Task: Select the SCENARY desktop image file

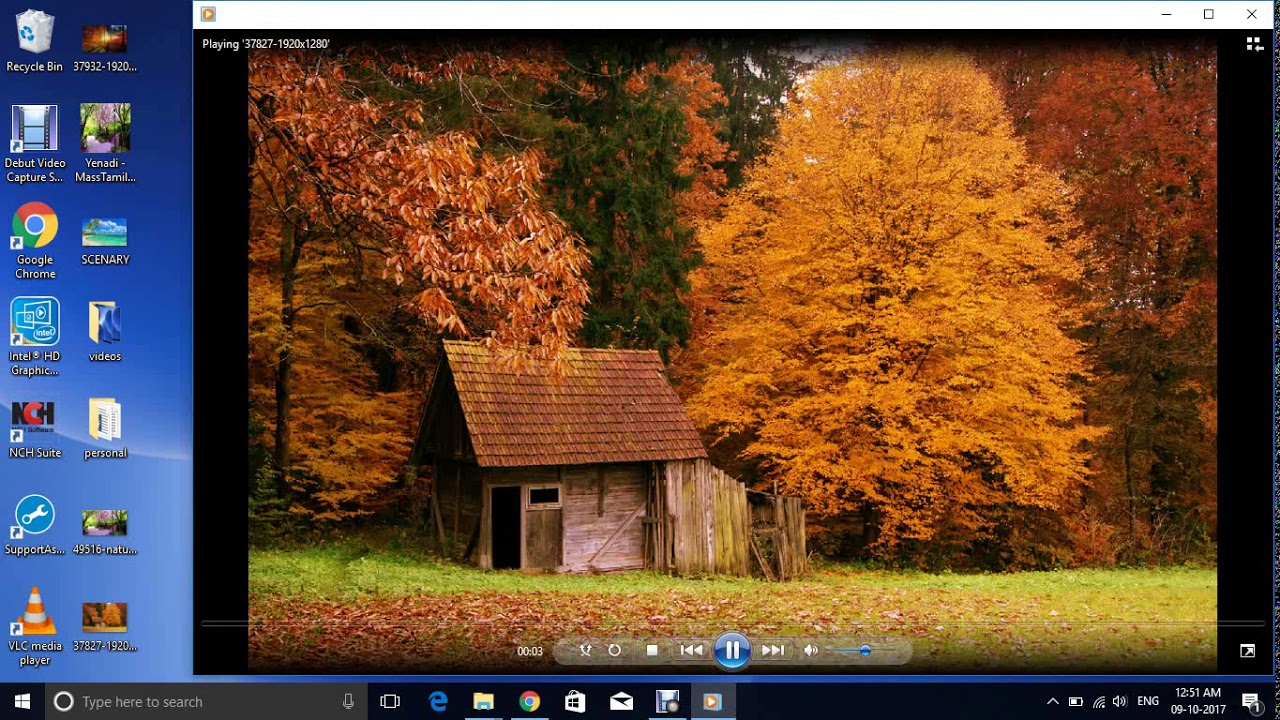Action: point(105,241)
